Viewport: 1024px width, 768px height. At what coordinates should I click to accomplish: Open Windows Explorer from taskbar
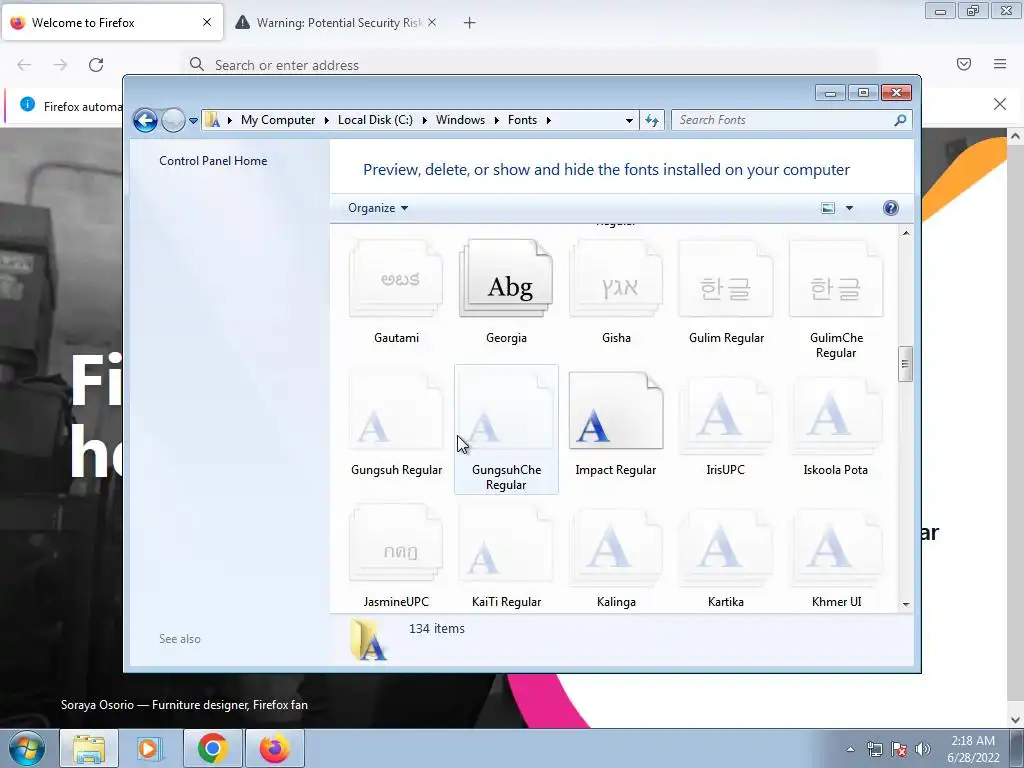point(89,748)
